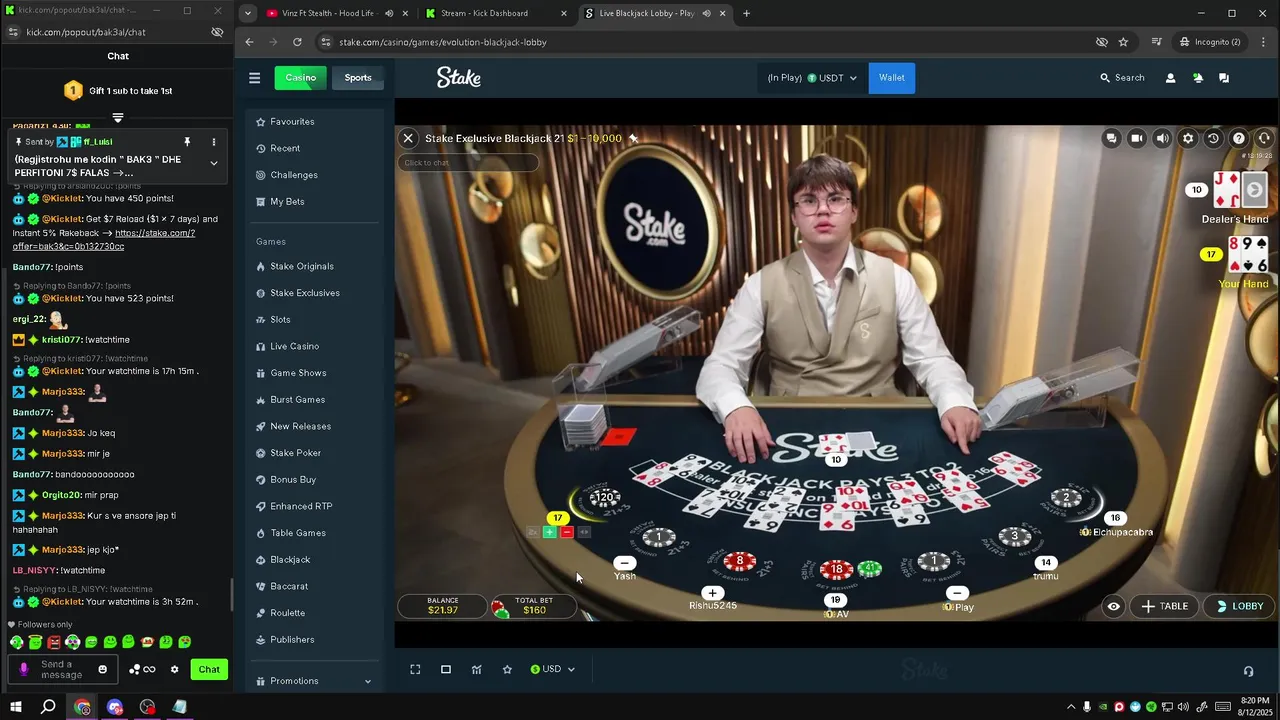Toggle the eye view button near TABLE
The image size is (1280, 720).
pyautogui.click(x=1113, y=606)
